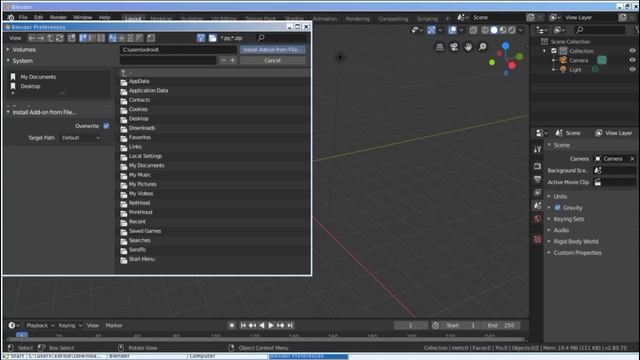Select the My Pictures folder
Screen dimensions: 640x360
[142, 184]
